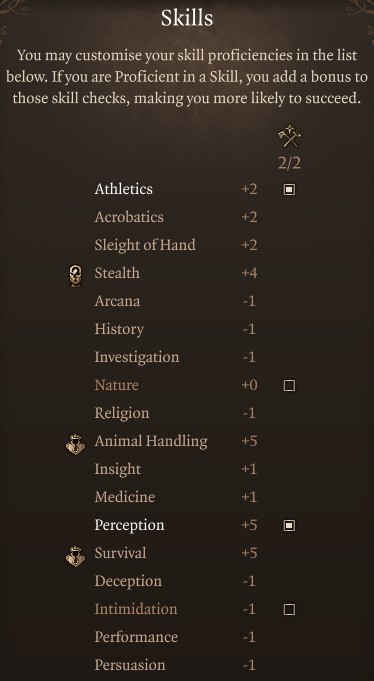Select the Insight skill entry
This screenshot has width=374, height=681.
coord(118,469)
